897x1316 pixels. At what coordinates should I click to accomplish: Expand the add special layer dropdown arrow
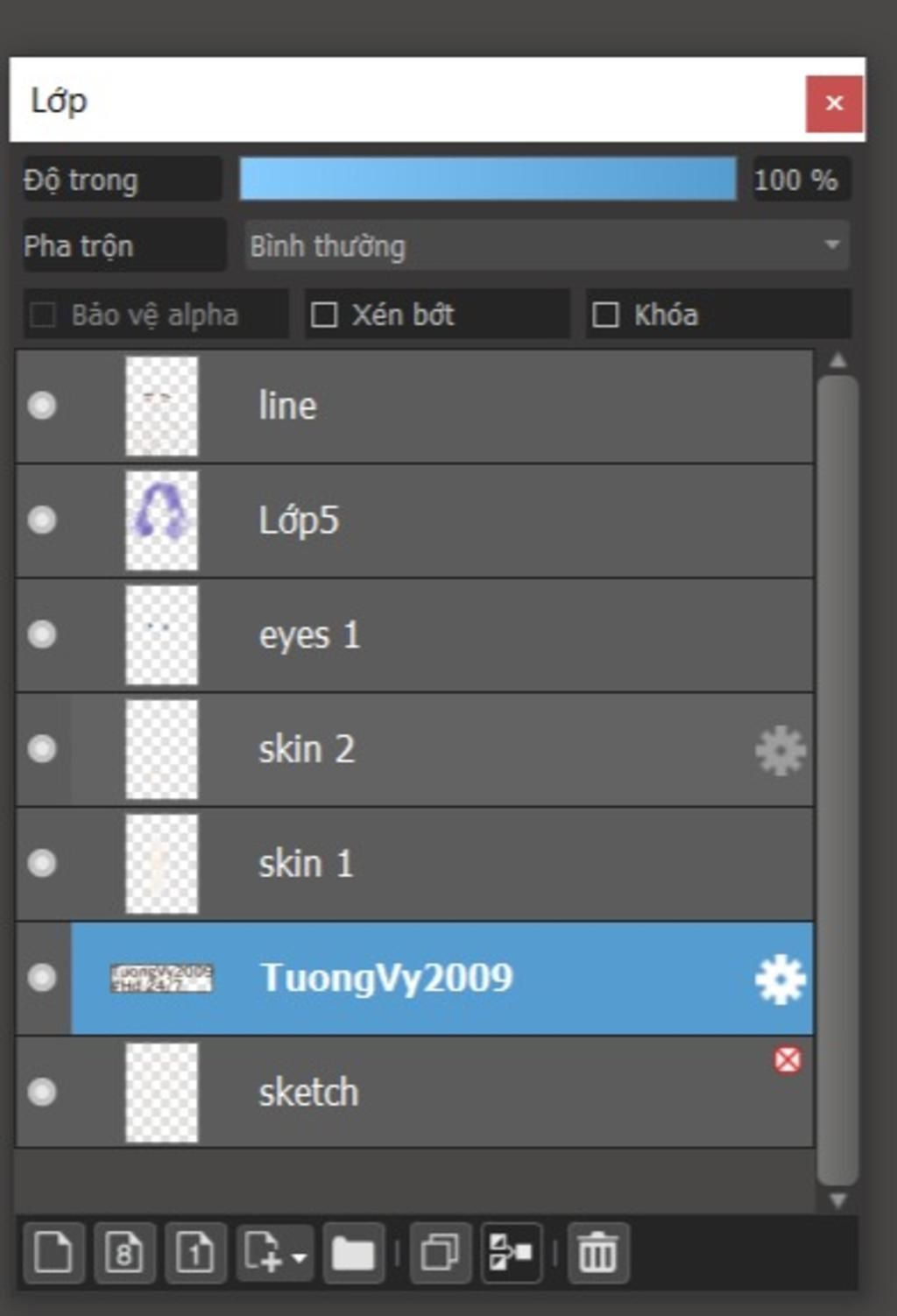click(x=300, y=1257)
